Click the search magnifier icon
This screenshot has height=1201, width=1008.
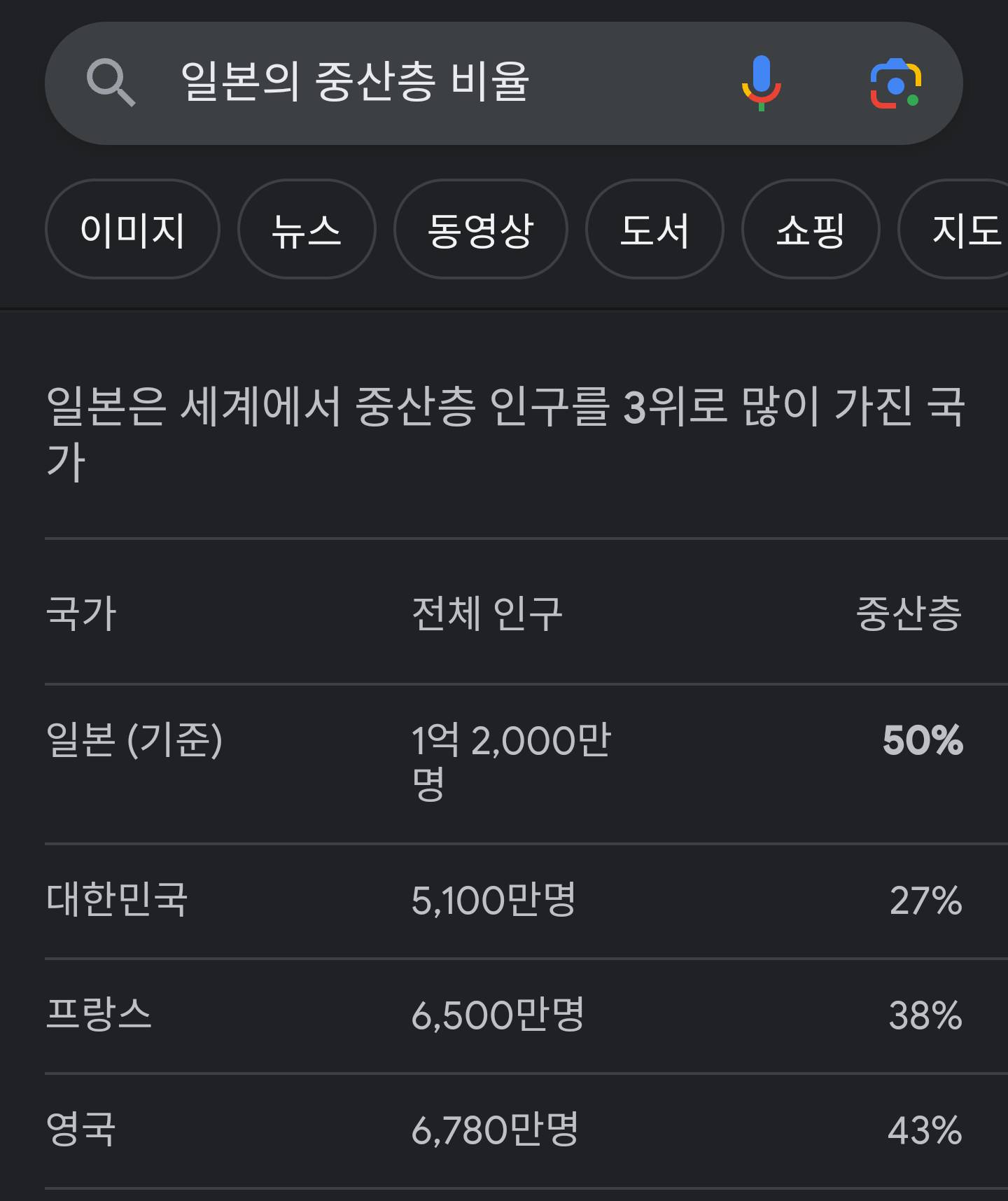[x=111, y=83]
